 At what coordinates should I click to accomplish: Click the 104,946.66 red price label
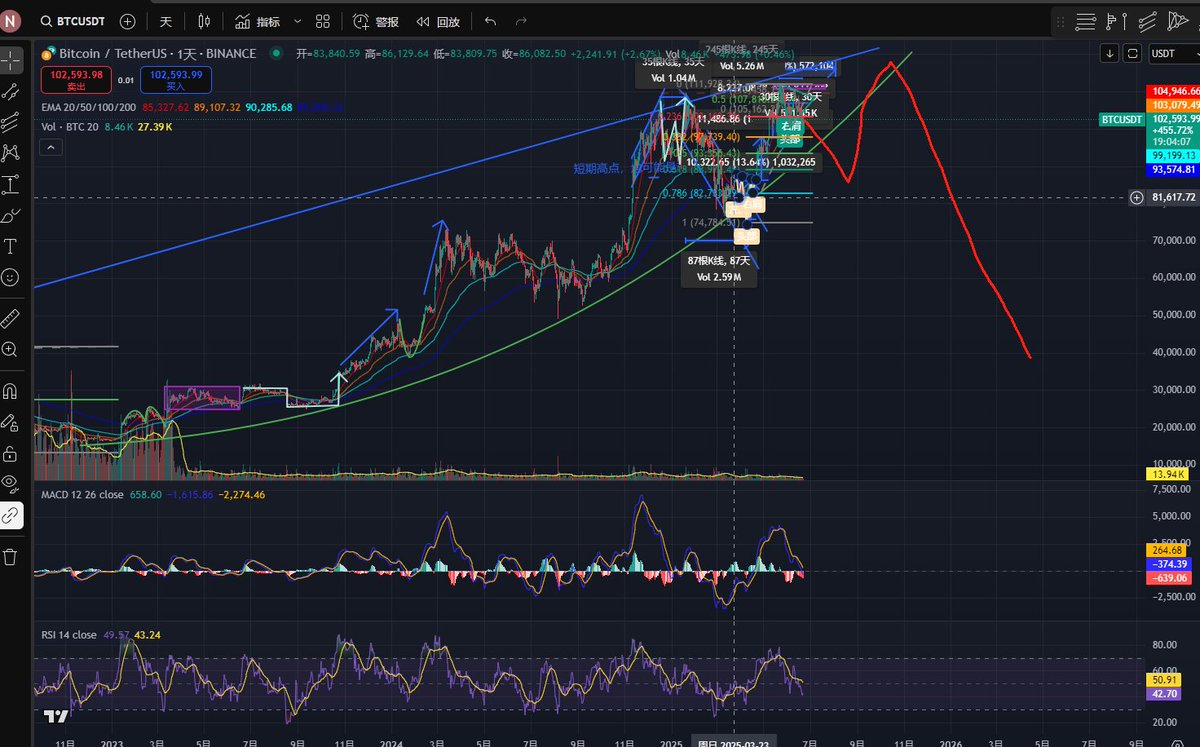(x=1172, y=91)
